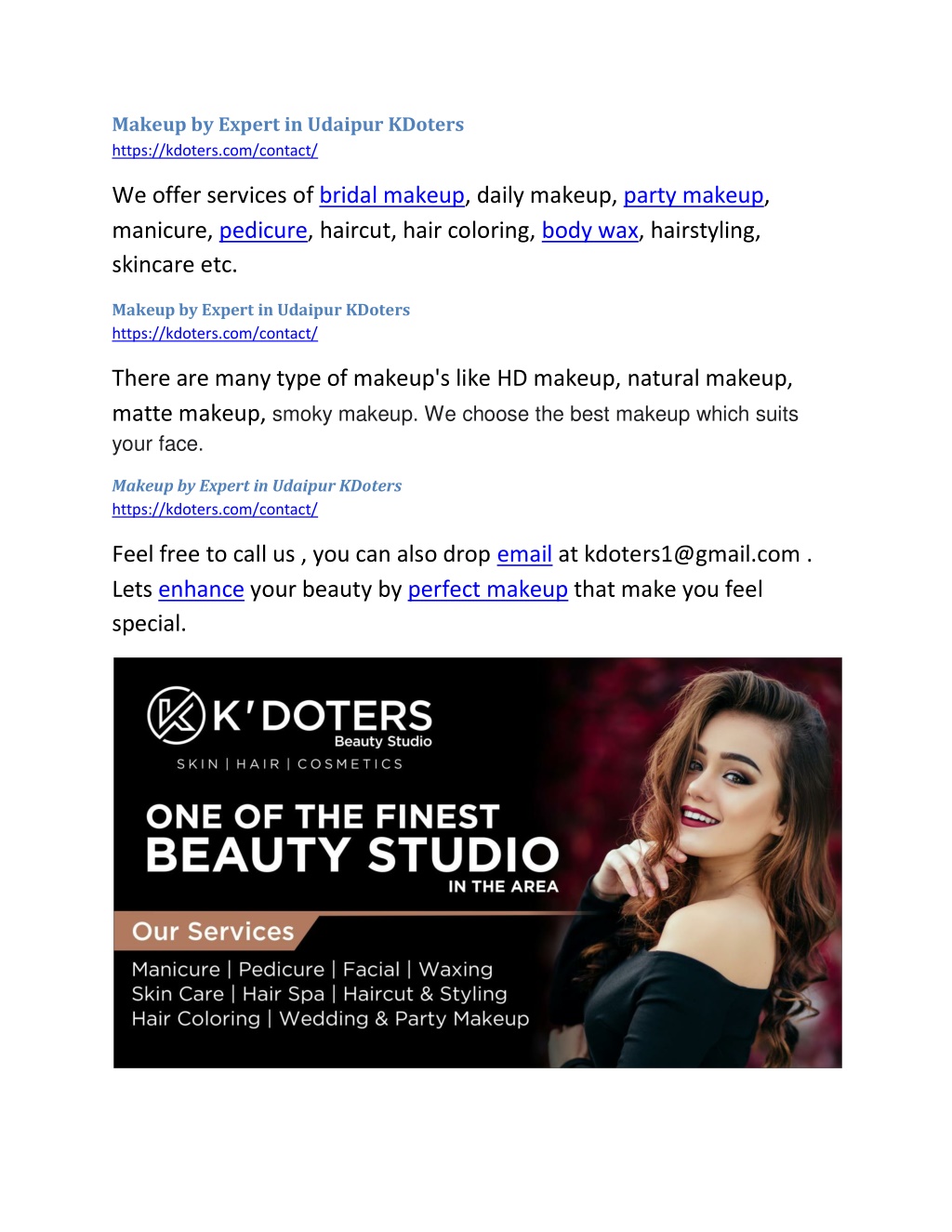Viewport: 952px width, 1232px height.
Task: Click the BEAUTY STUDIO headline in banner
Action: pos(353,854)
